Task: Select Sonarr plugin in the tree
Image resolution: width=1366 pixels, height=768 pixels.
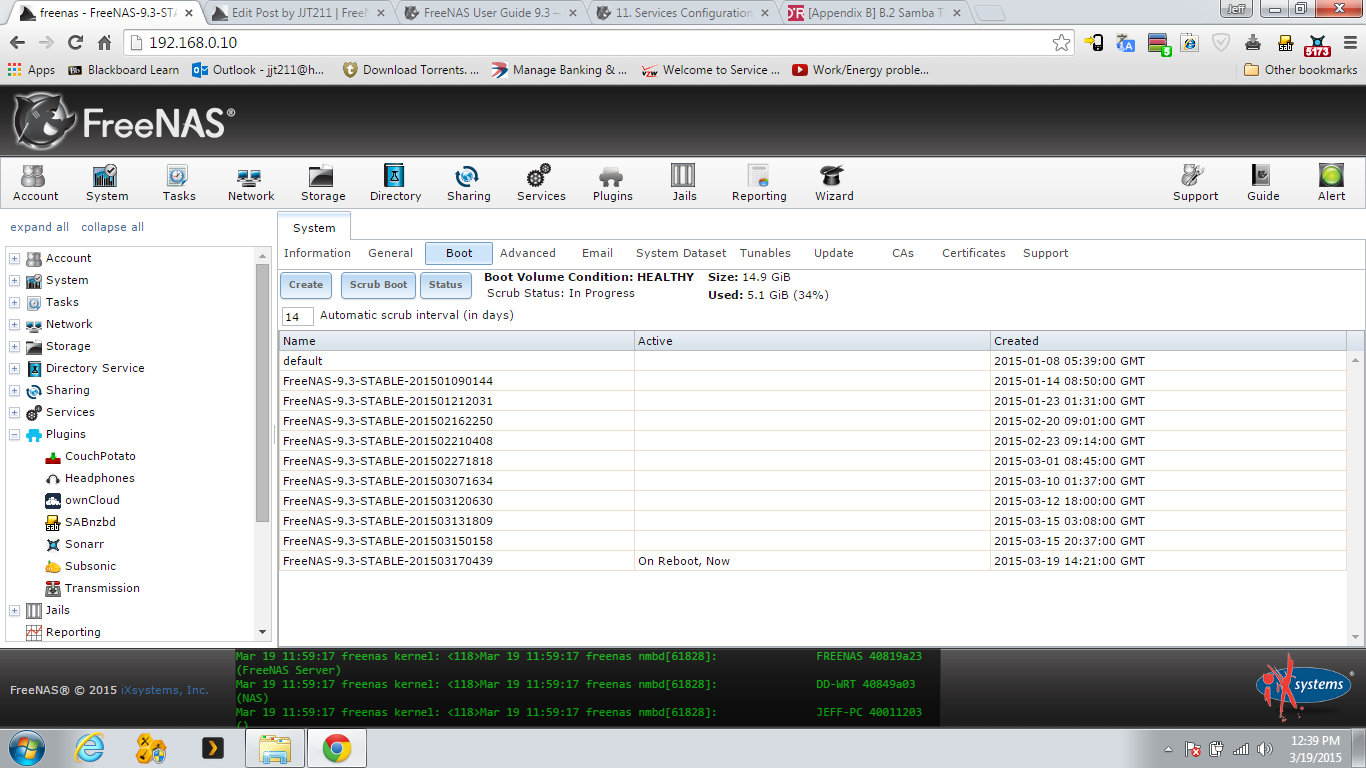Action: tap(84, 544)
